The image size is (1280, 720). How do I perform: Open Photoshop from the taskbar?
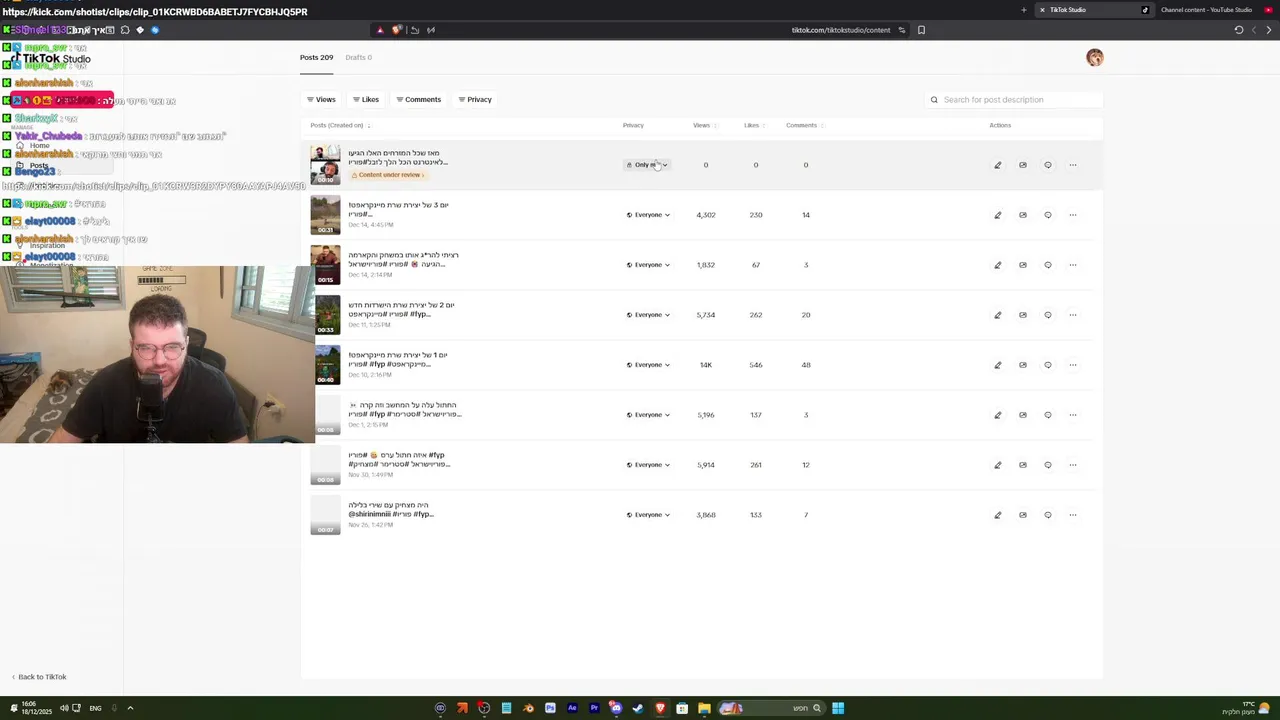pyautogui.click(x=550, y=708)
